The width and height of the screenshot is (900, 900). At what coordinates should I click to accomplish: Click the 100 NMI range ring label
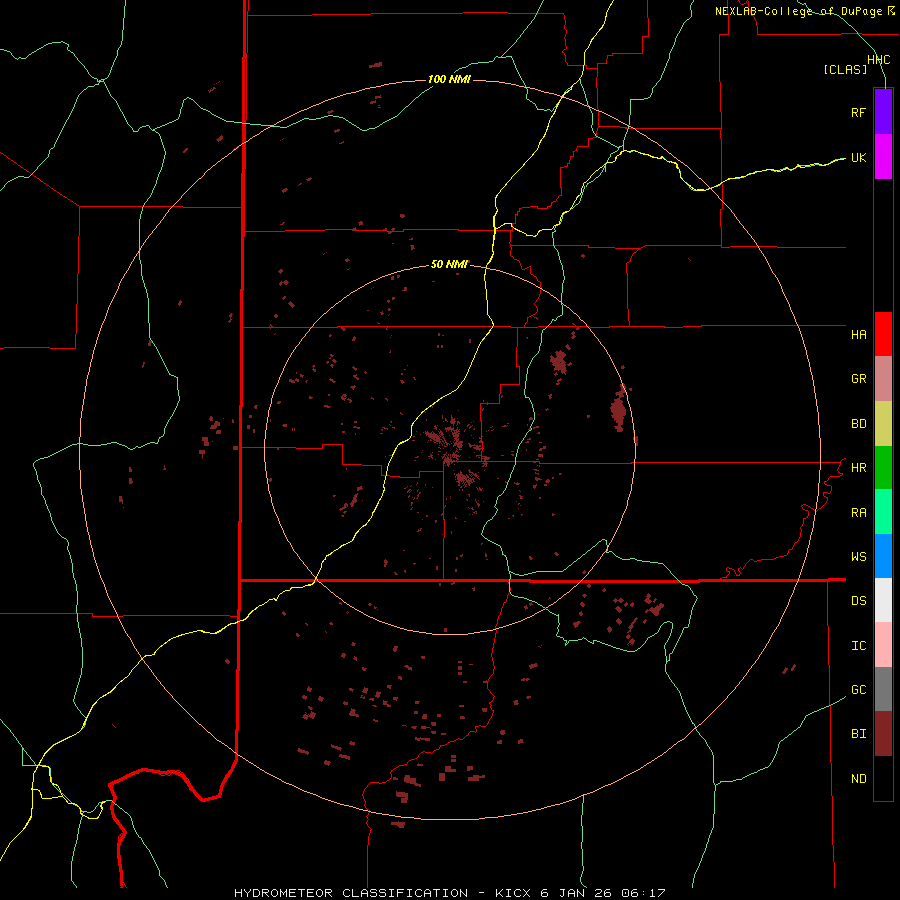(449, 79)
